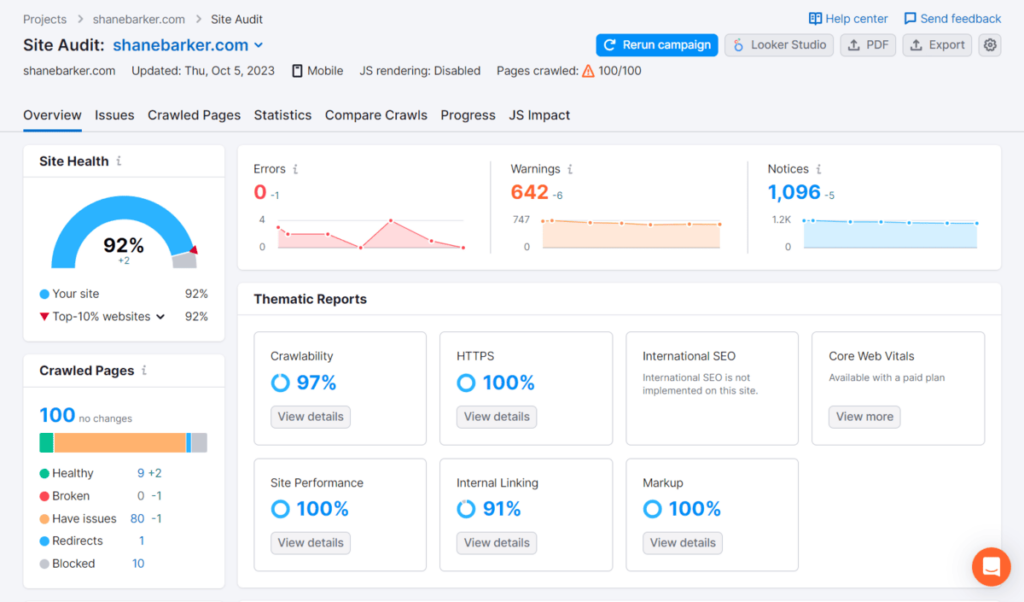The width and height of the screenshot is (1024, 602).
Task: Click the orange Have issues bar segment
Action: 120,443
